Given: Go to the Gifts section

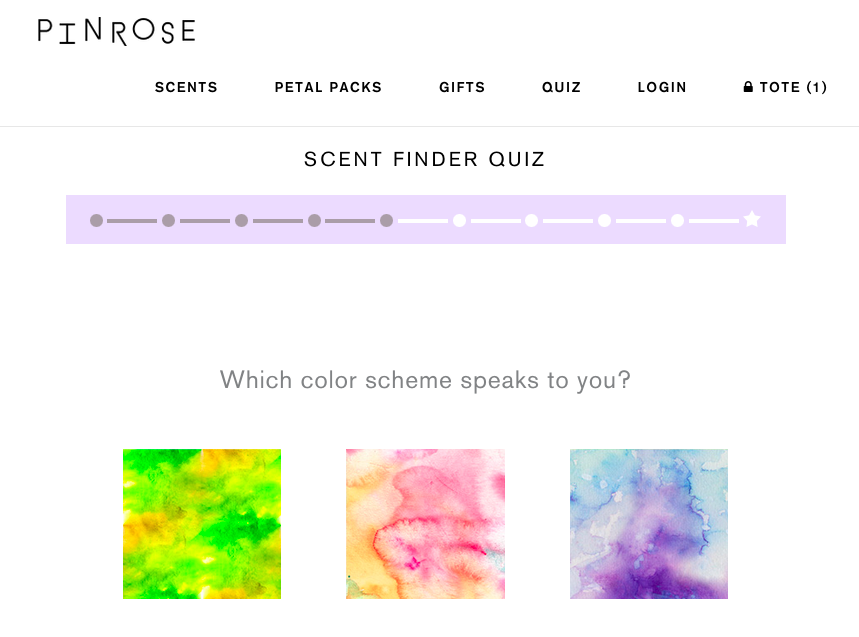Looking at the screenshot, I should click(462, 87).
